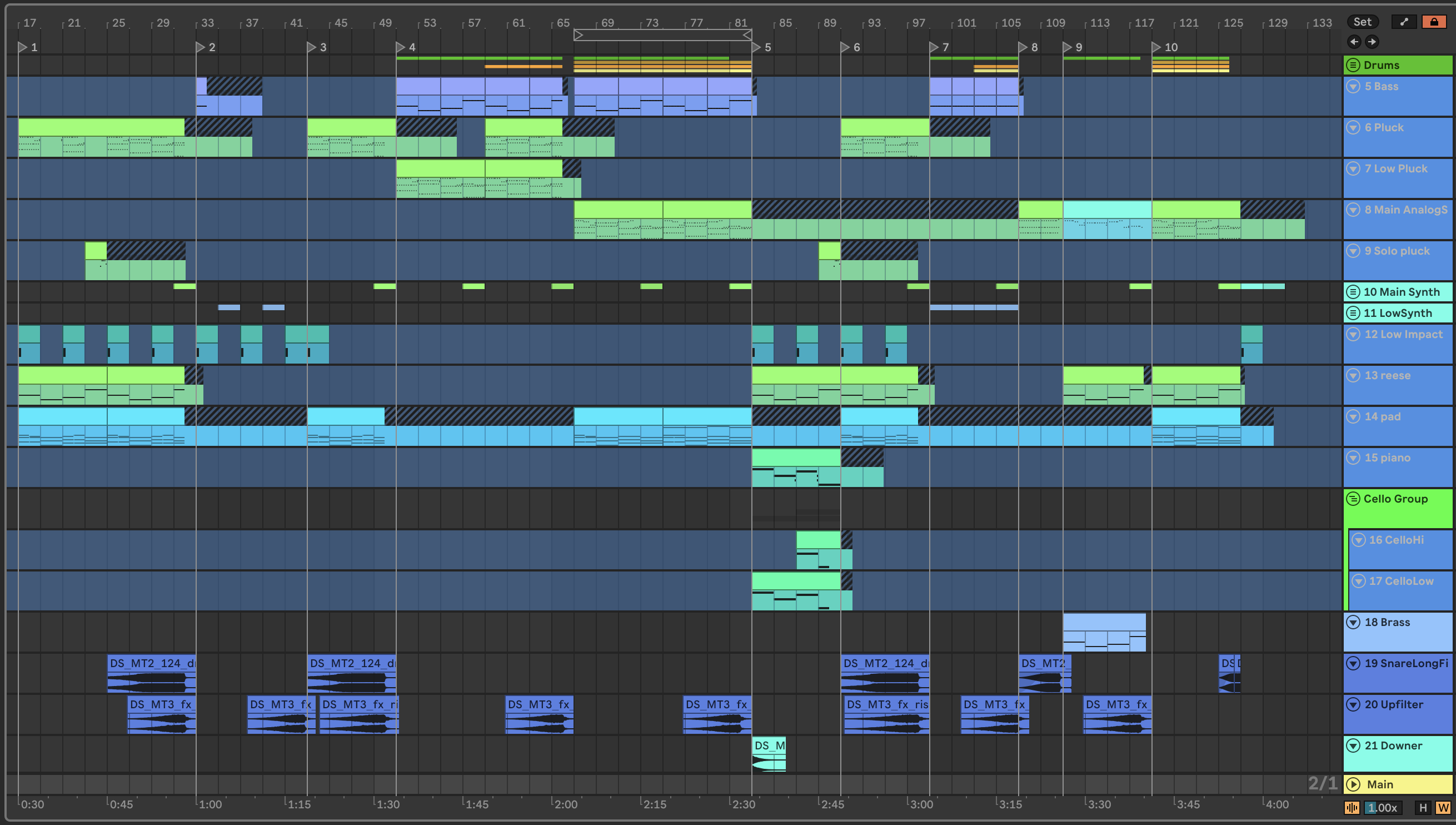Click bar 101 on the beat ruler

click(x=966, y=23)
